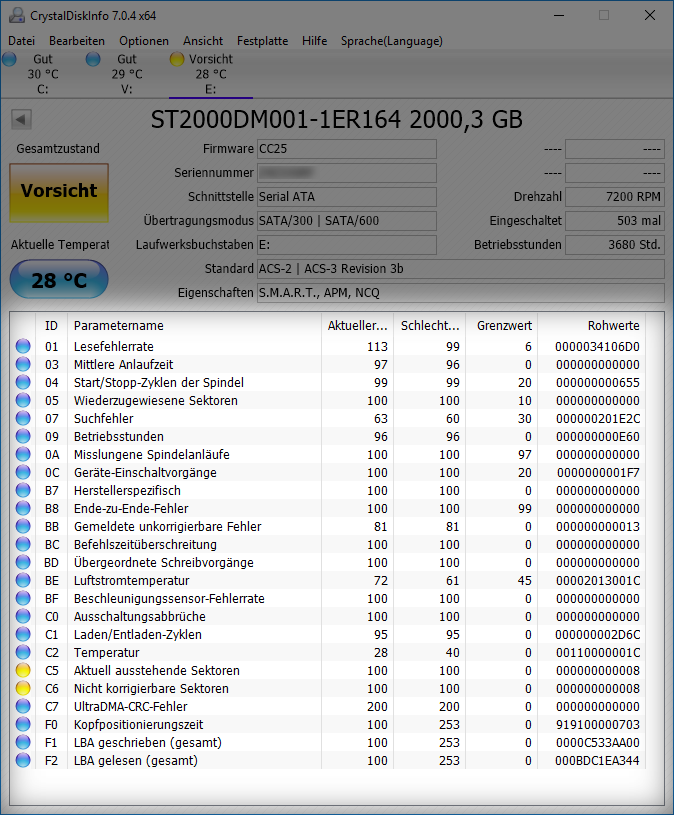
Task: Click the Drehzahl field showing 7200 RPM
Action: coord(615,196)
